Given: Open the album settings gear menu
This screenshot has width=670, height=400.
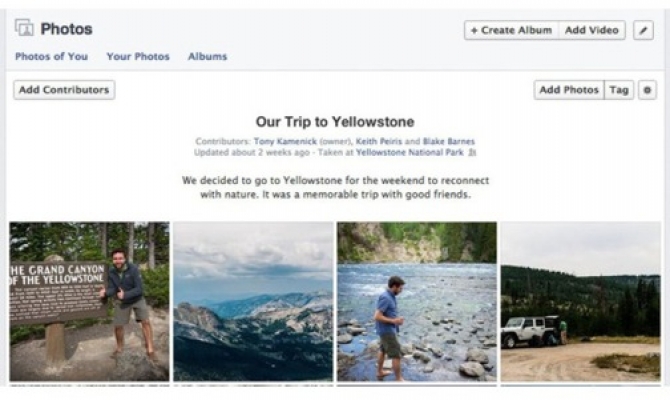Looking at the screenshot, I should (647, 90).
